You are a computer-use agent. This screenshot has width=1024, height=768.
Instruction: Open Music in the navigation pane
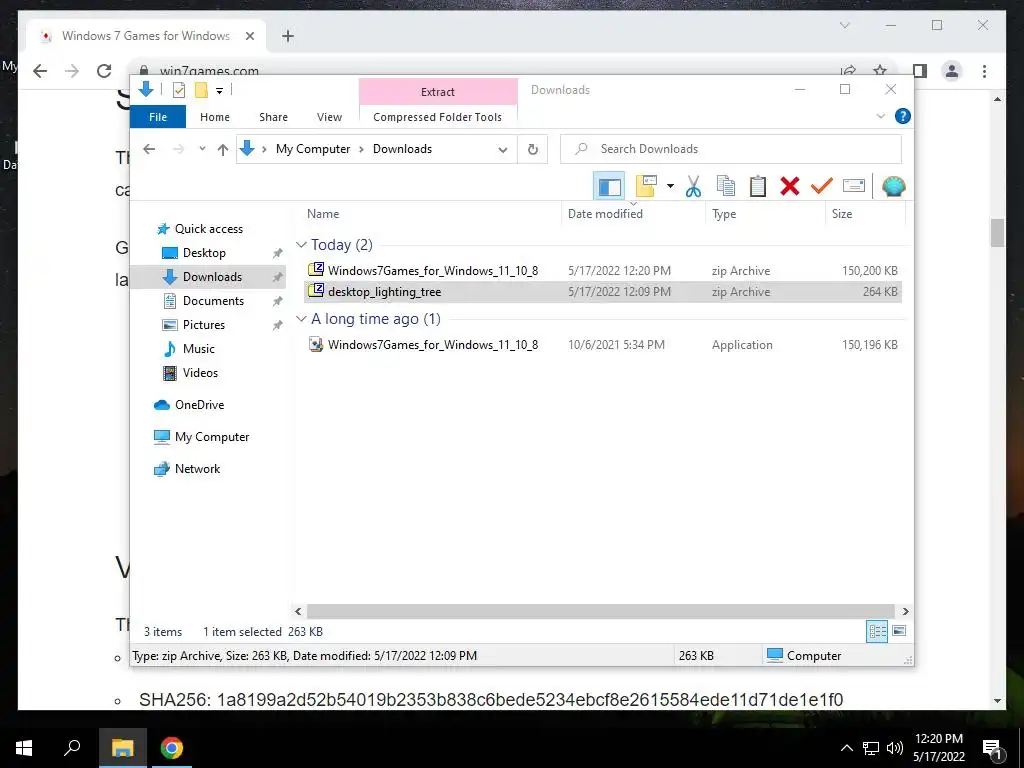pos(199,349)
